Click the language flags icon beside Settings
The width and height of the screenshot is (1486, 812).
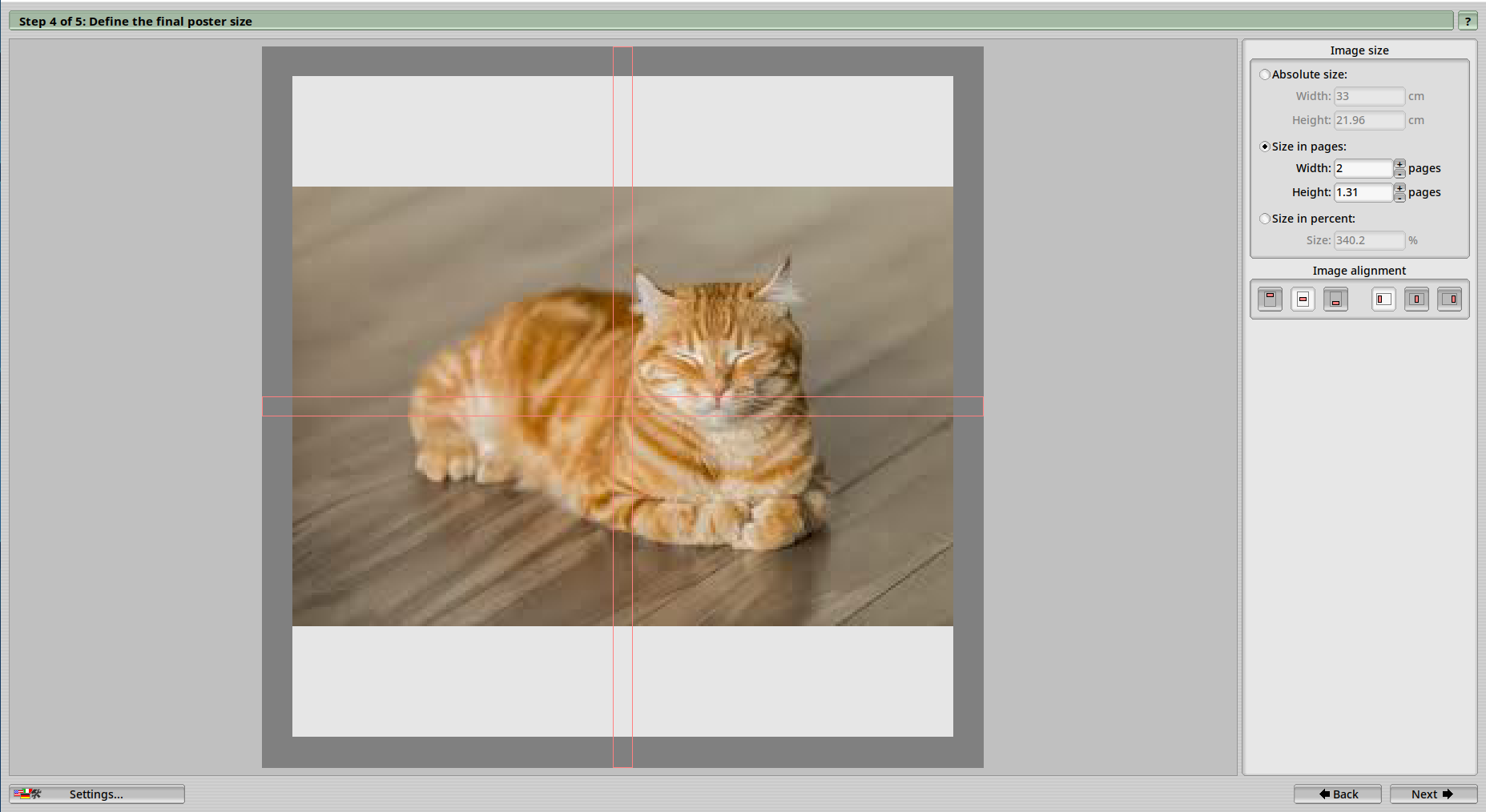click(27, 794)
